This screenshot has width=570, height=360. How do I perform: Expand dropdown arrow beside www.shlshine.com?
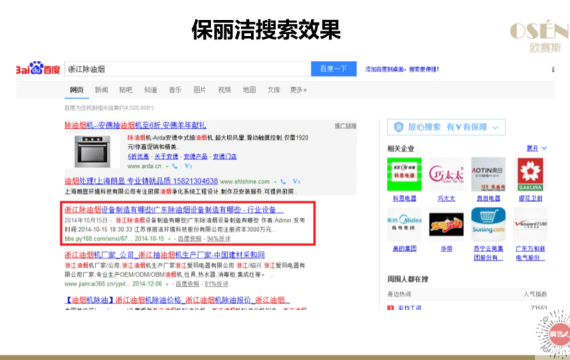coord(275,181)
